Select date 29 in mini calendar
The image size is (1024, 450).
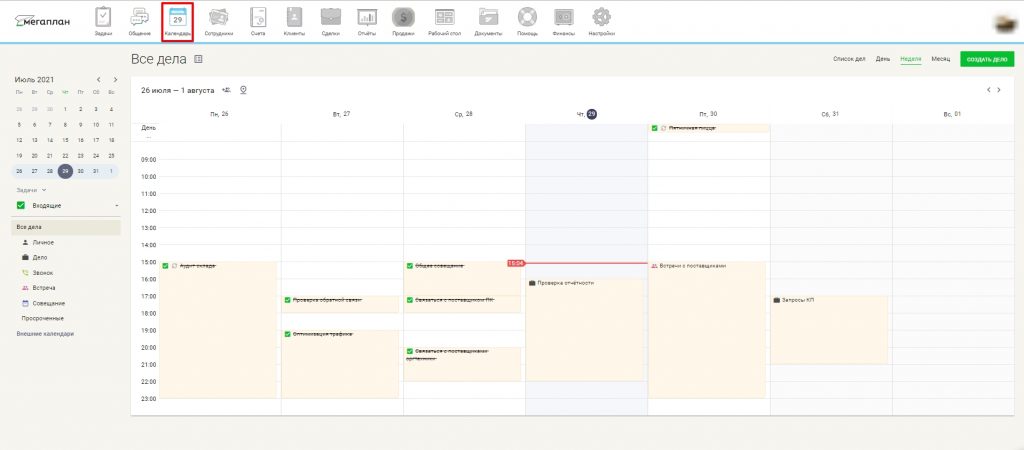(x=65, y=171)
